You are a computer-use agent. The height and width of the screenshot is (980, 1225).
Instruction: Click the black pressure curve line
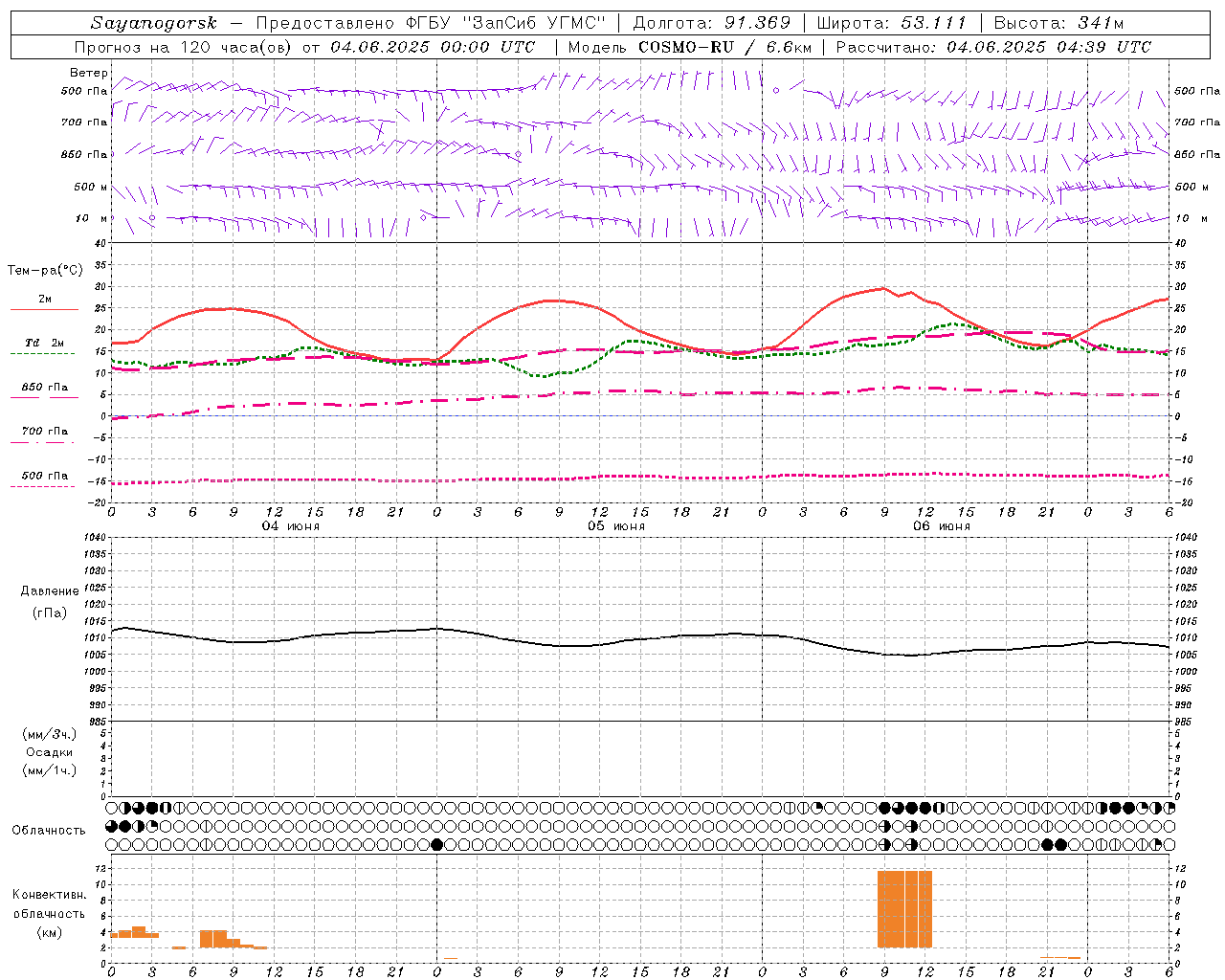639,640
